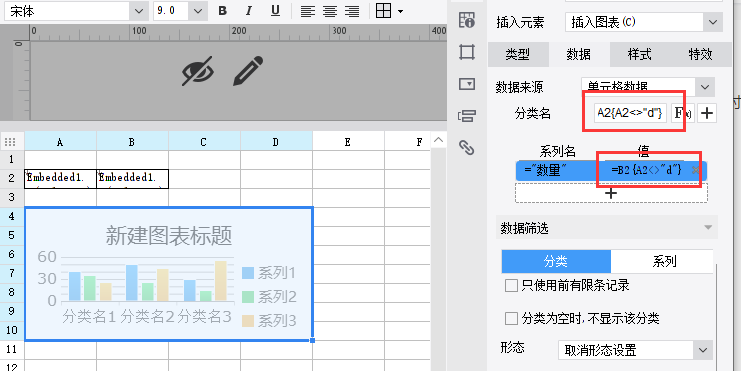The height and width of the screenshot is (371, 741).
Task: Align text right
Action: [x=352, y=11]
